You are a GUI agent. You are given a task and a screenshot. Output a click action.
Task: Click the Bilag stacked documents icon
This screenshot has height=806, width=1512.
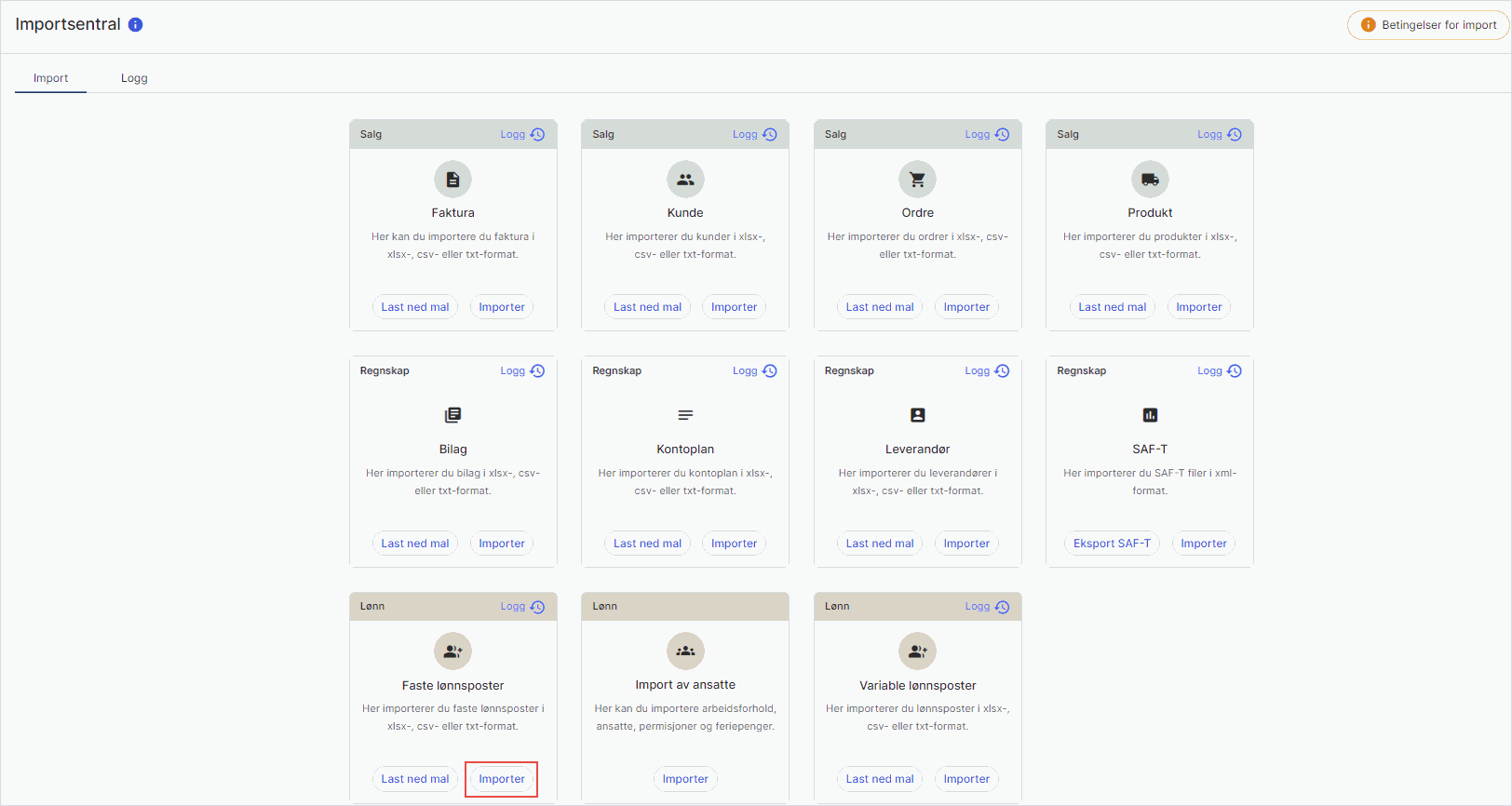click(452, 415)
